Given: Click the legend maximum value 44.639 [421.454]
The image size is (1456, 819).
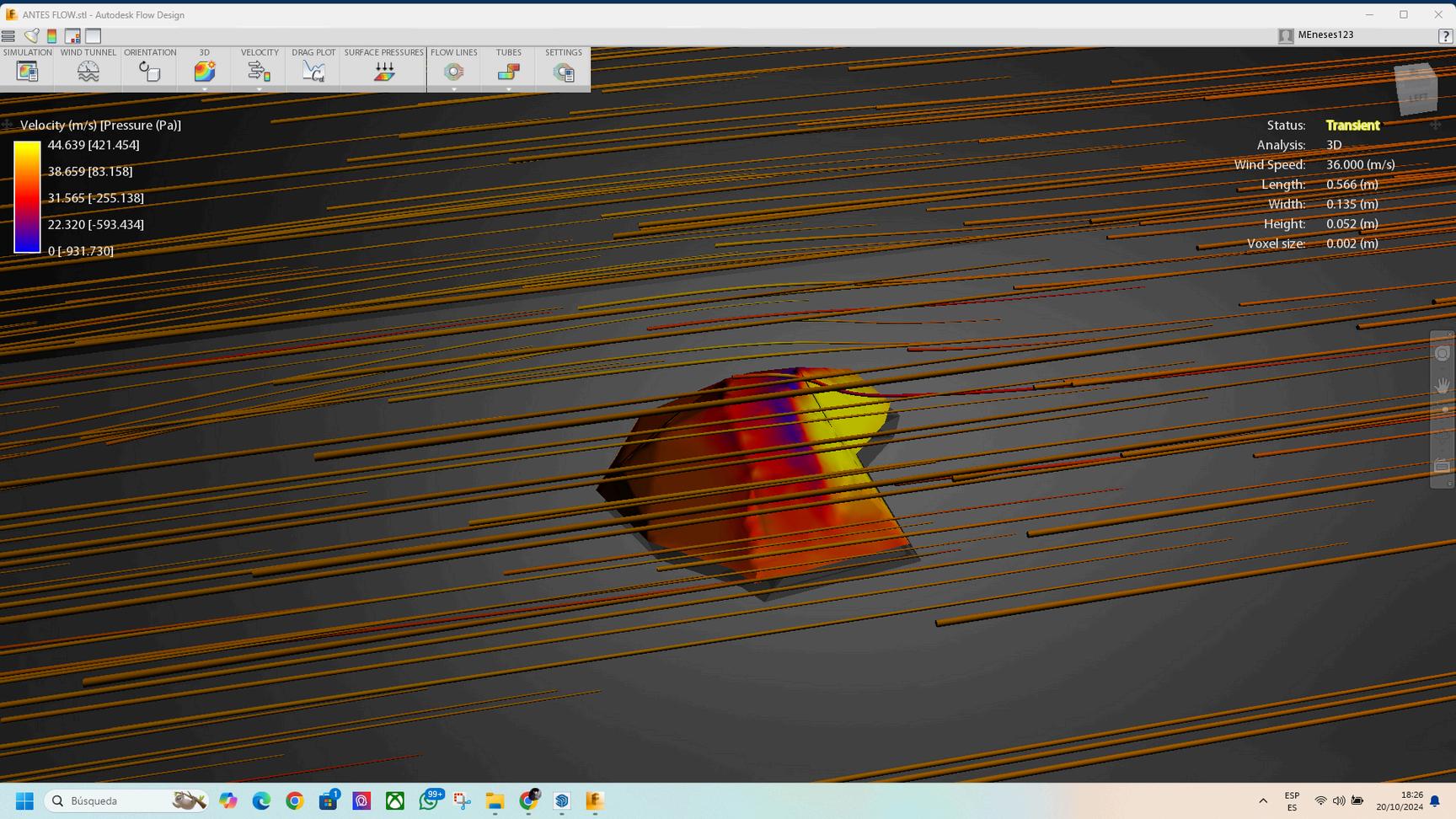Looking at the screenshot, I should tap(94, 145).
